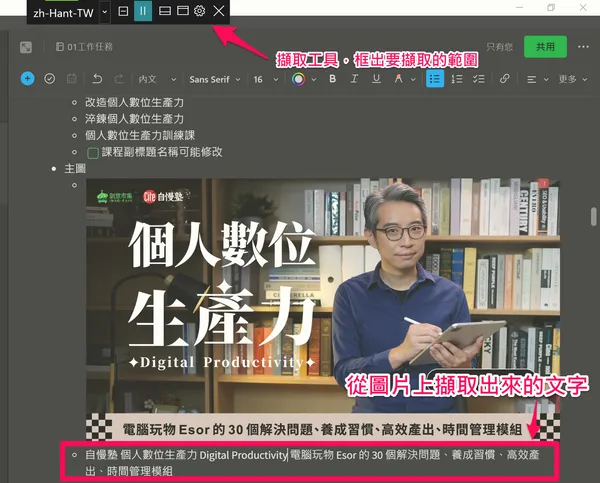Viewport: 600px width, 483px height.
Task: Click the text alignment icon
Action: (532, 80)
